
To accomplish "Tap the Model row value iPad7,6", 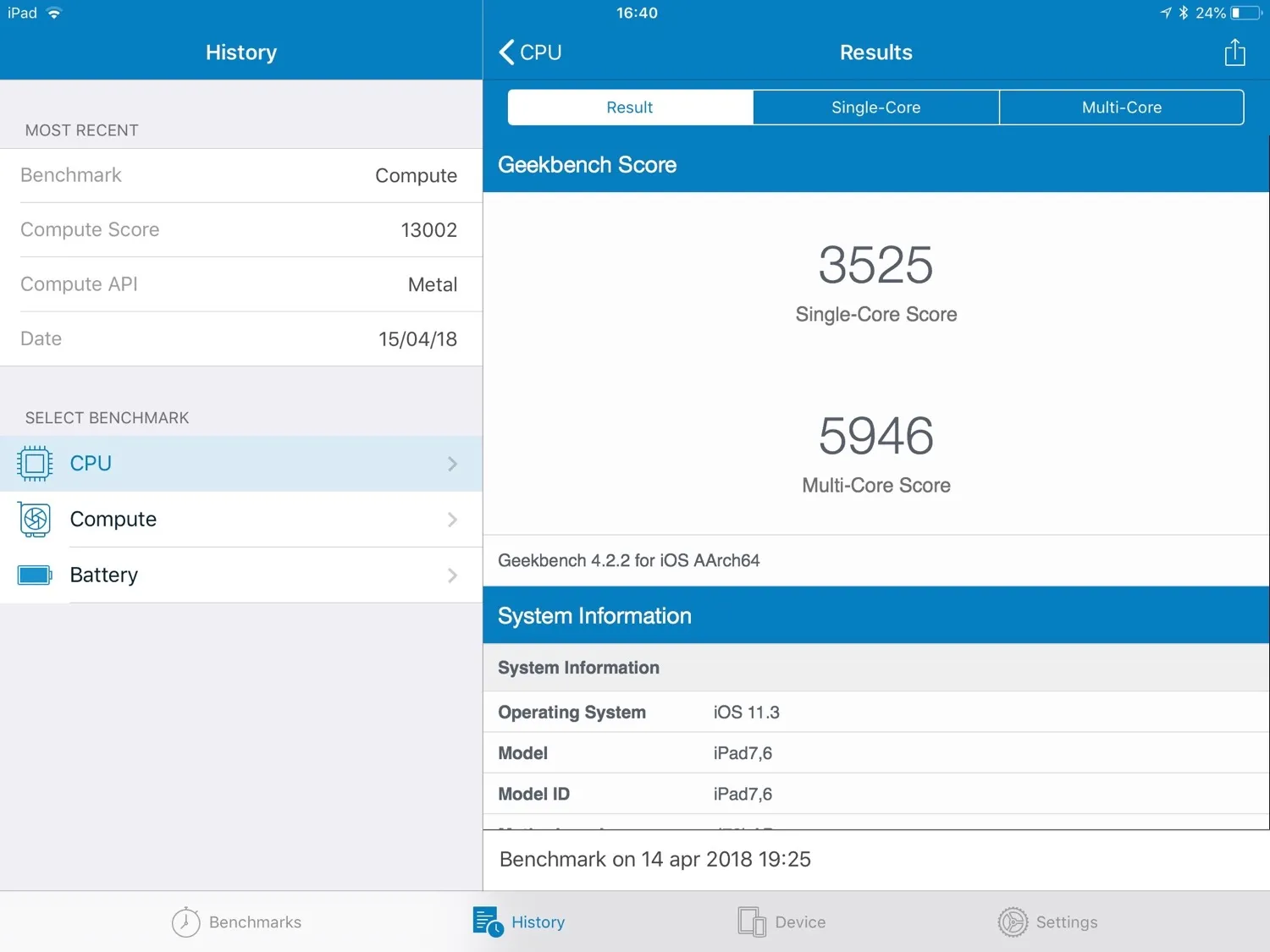I will coord(743,753).
